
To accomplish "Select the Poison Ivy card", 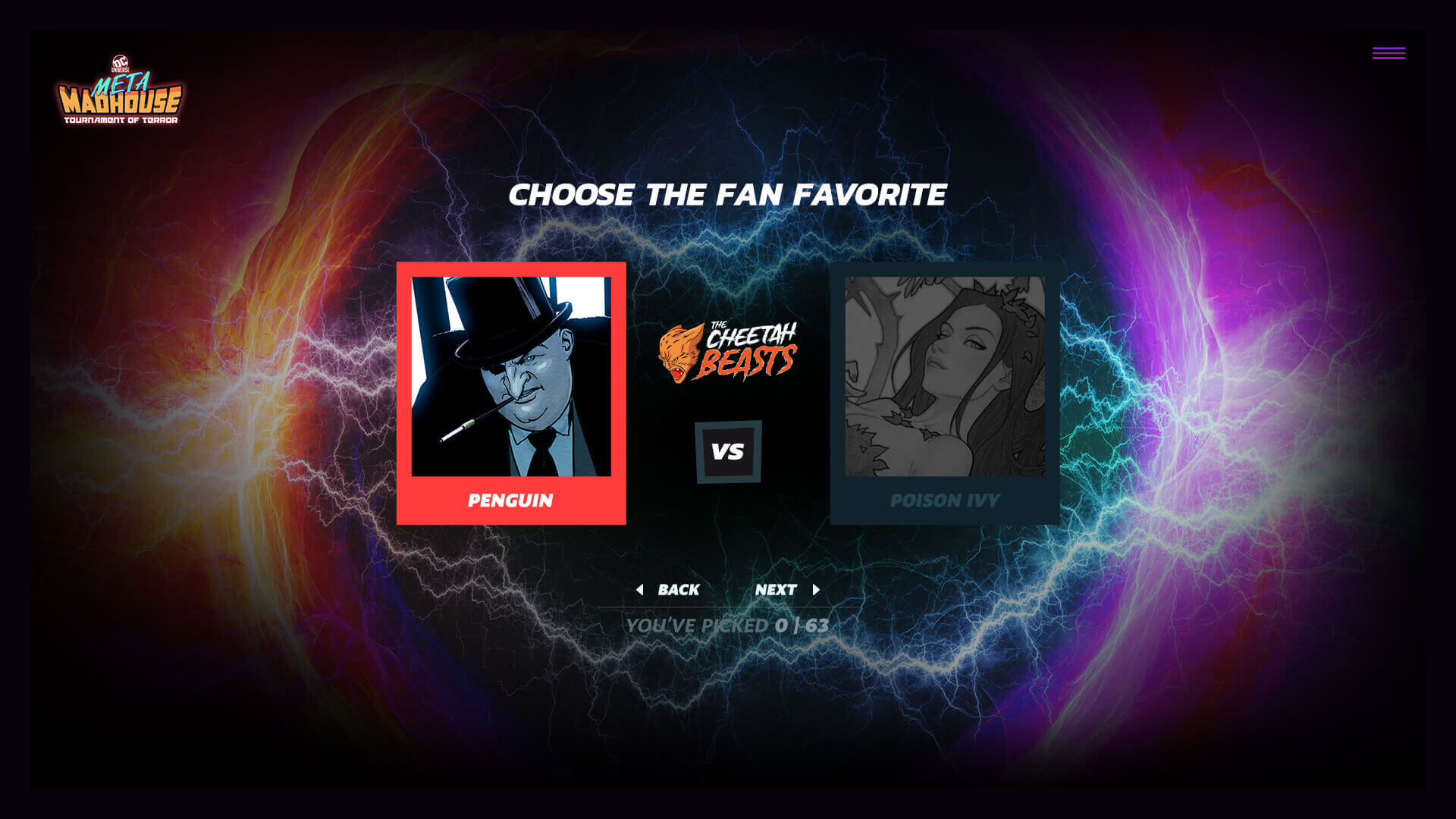I will 945,393.
